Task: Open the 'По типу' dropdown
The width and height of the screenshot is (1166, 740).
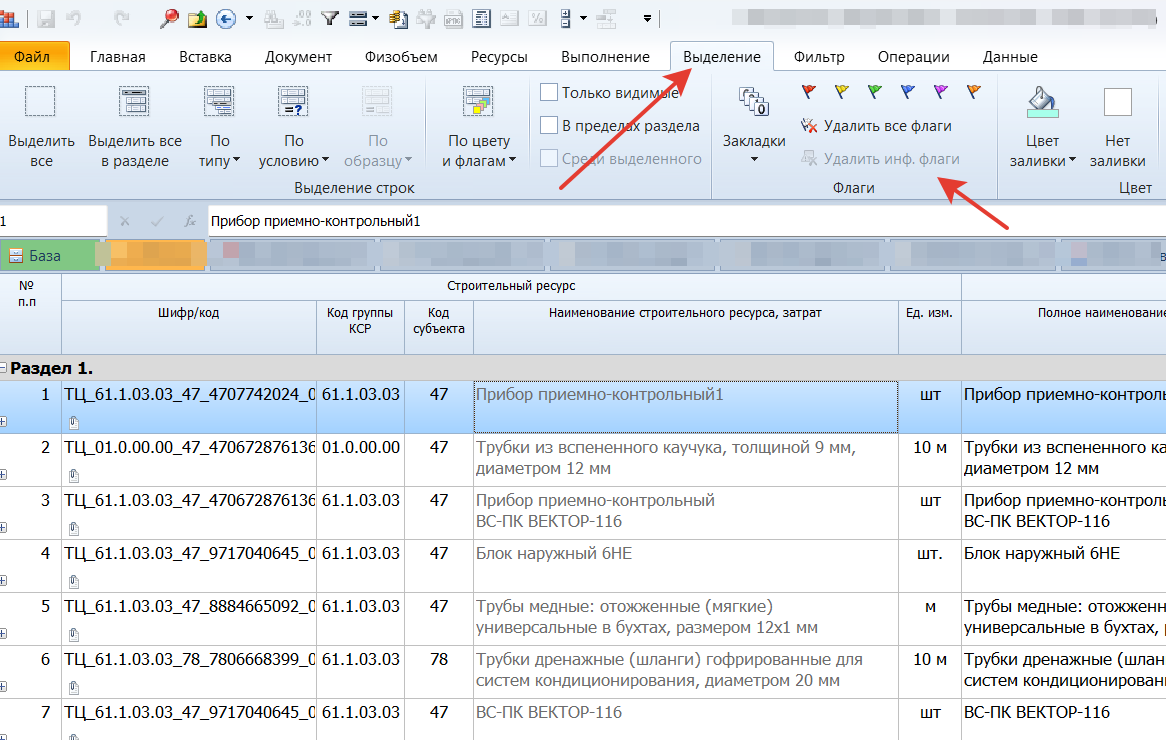Action: 220,150
